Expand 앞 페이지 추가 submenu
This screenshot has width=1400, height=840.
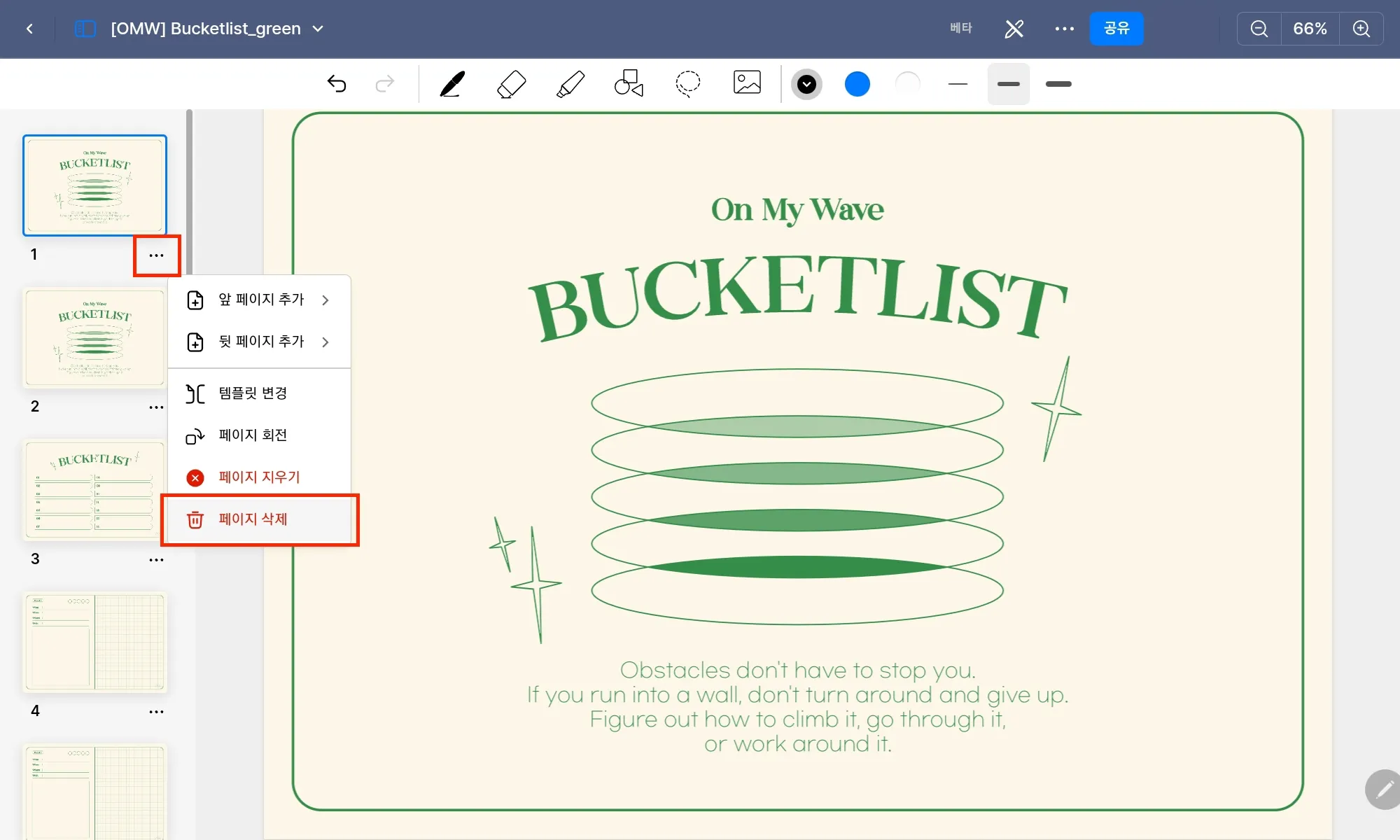tap(259, 300)
